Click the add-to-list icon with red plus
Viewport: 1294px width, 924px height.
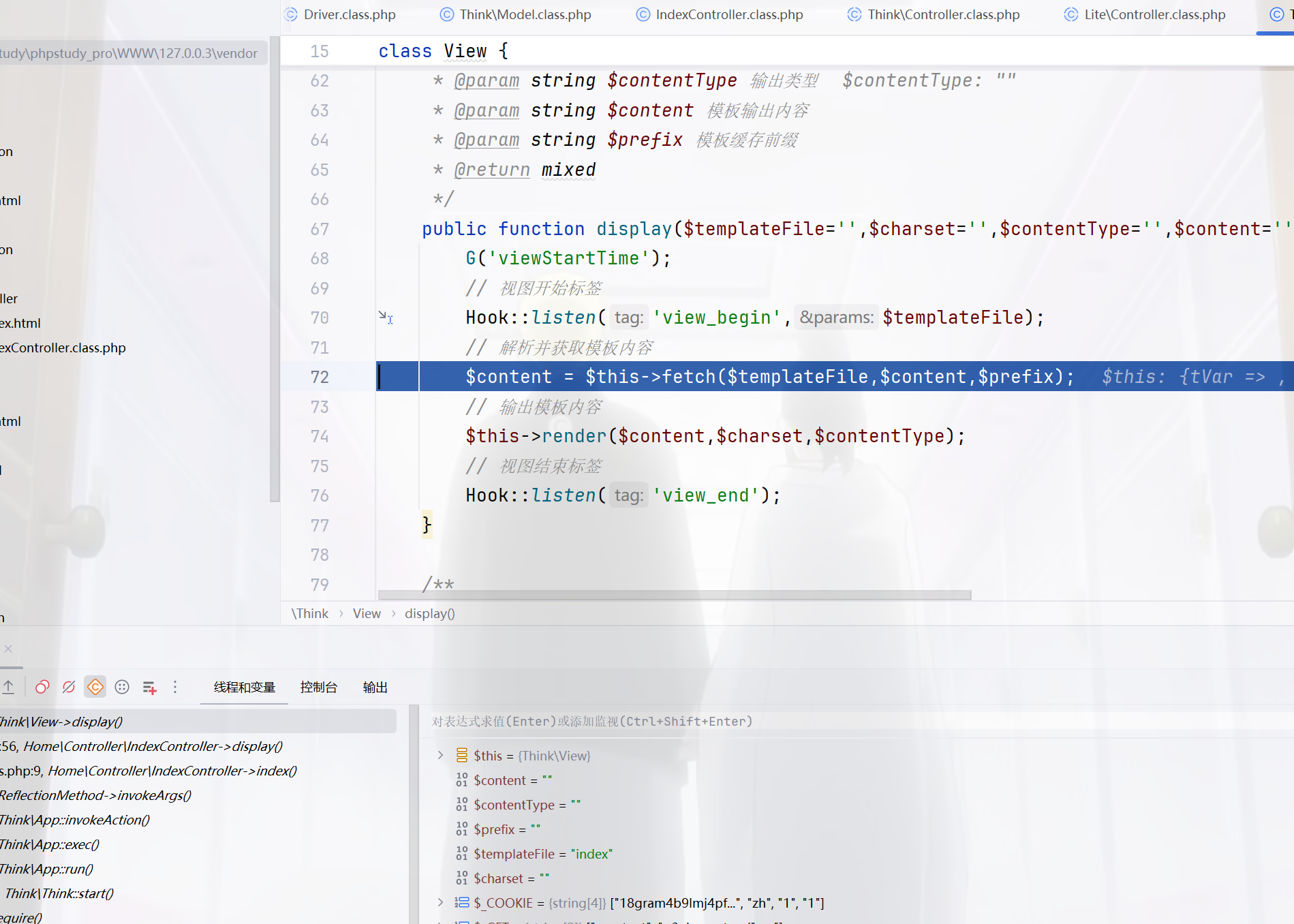point(149,688)
